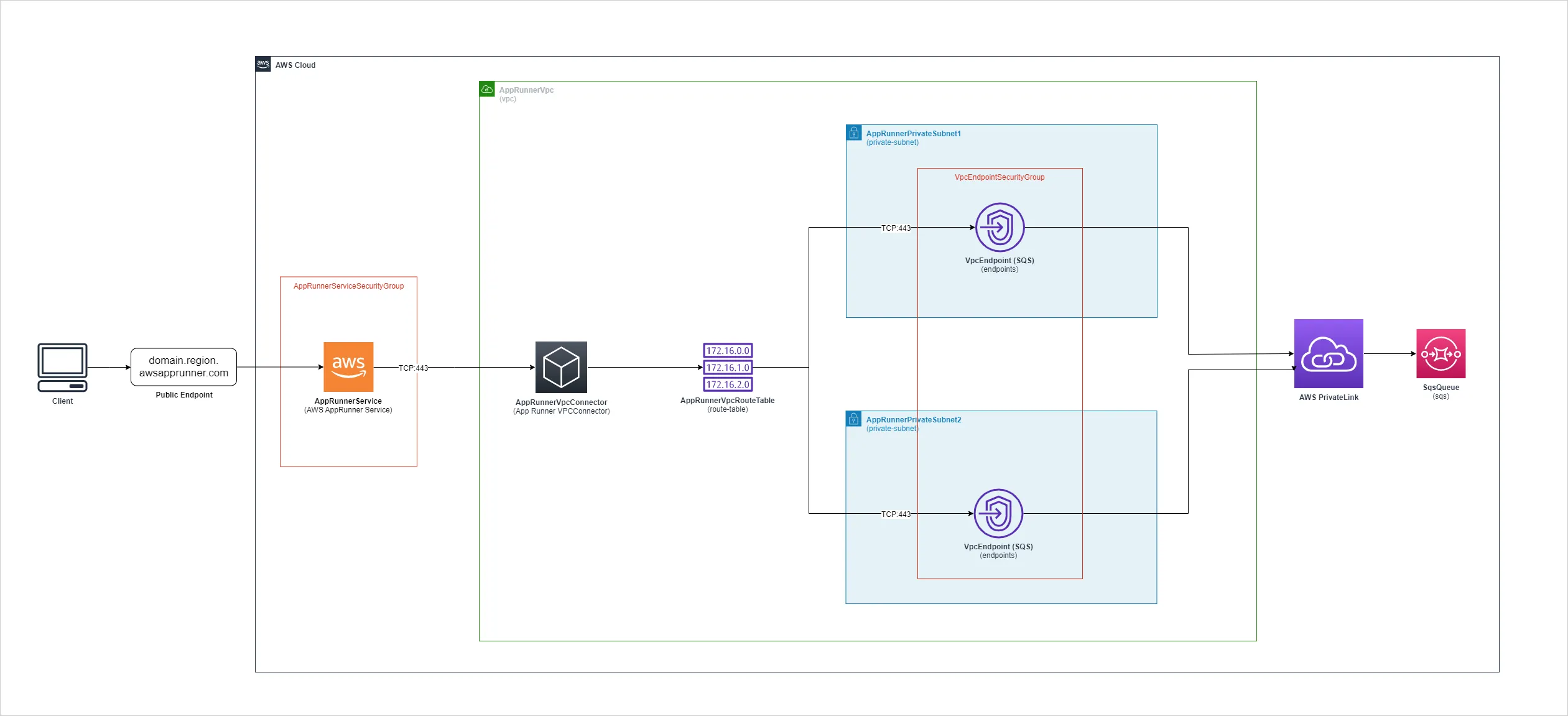
Task: Select the 'AppRunnerServiceSecurityGroup' label
Action: tap(348, 286)
